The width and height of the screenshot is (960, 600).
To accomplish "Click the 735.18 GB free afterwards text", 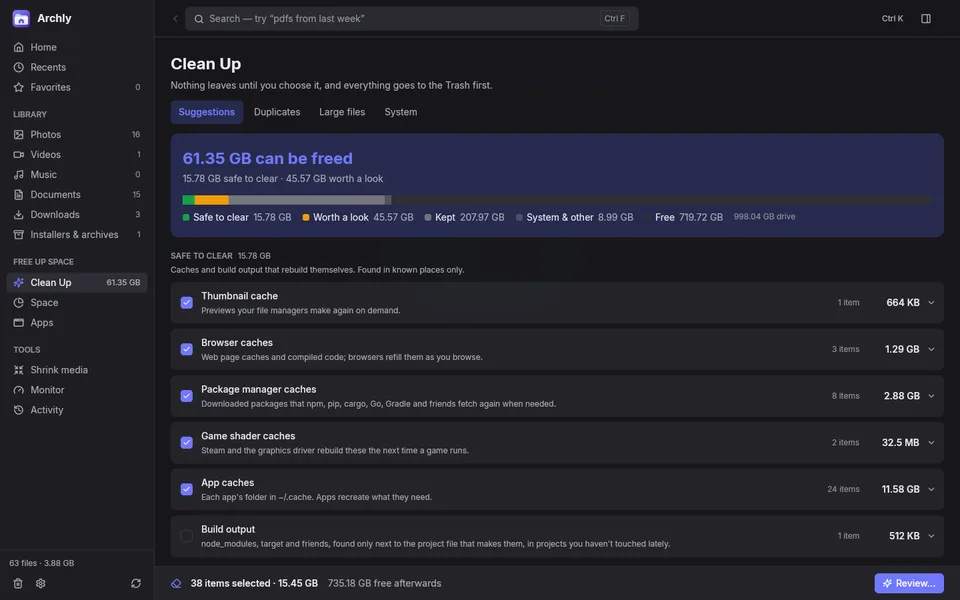I will (x=384, y=583).
